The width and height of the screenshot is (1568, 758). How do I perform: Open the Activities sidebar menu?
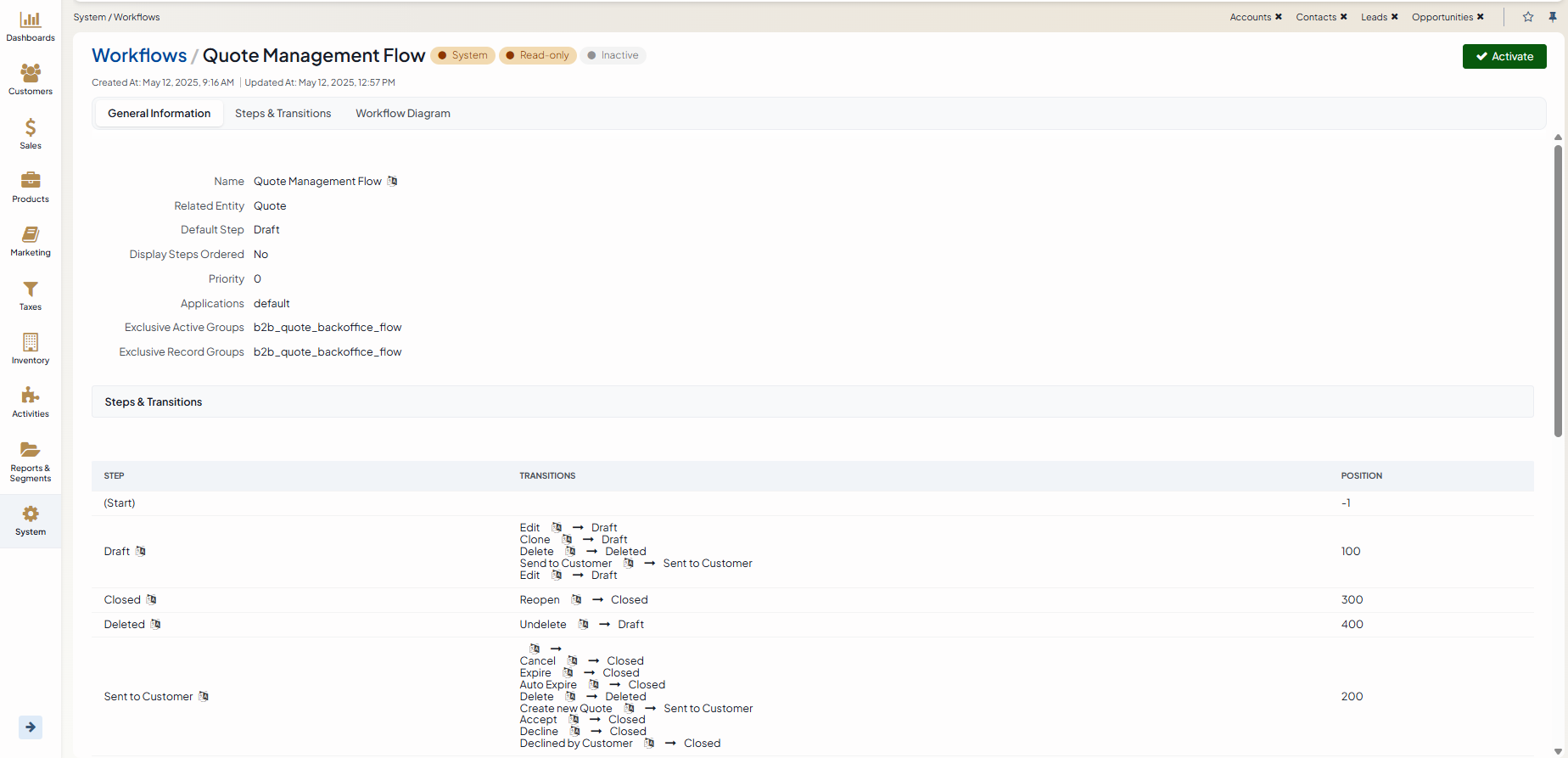[31, 402]
